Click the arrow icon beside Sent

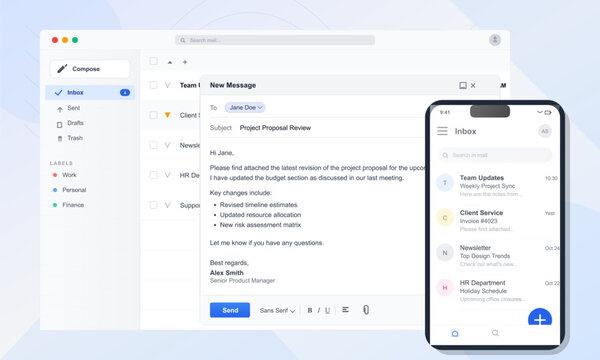point(60,110)
